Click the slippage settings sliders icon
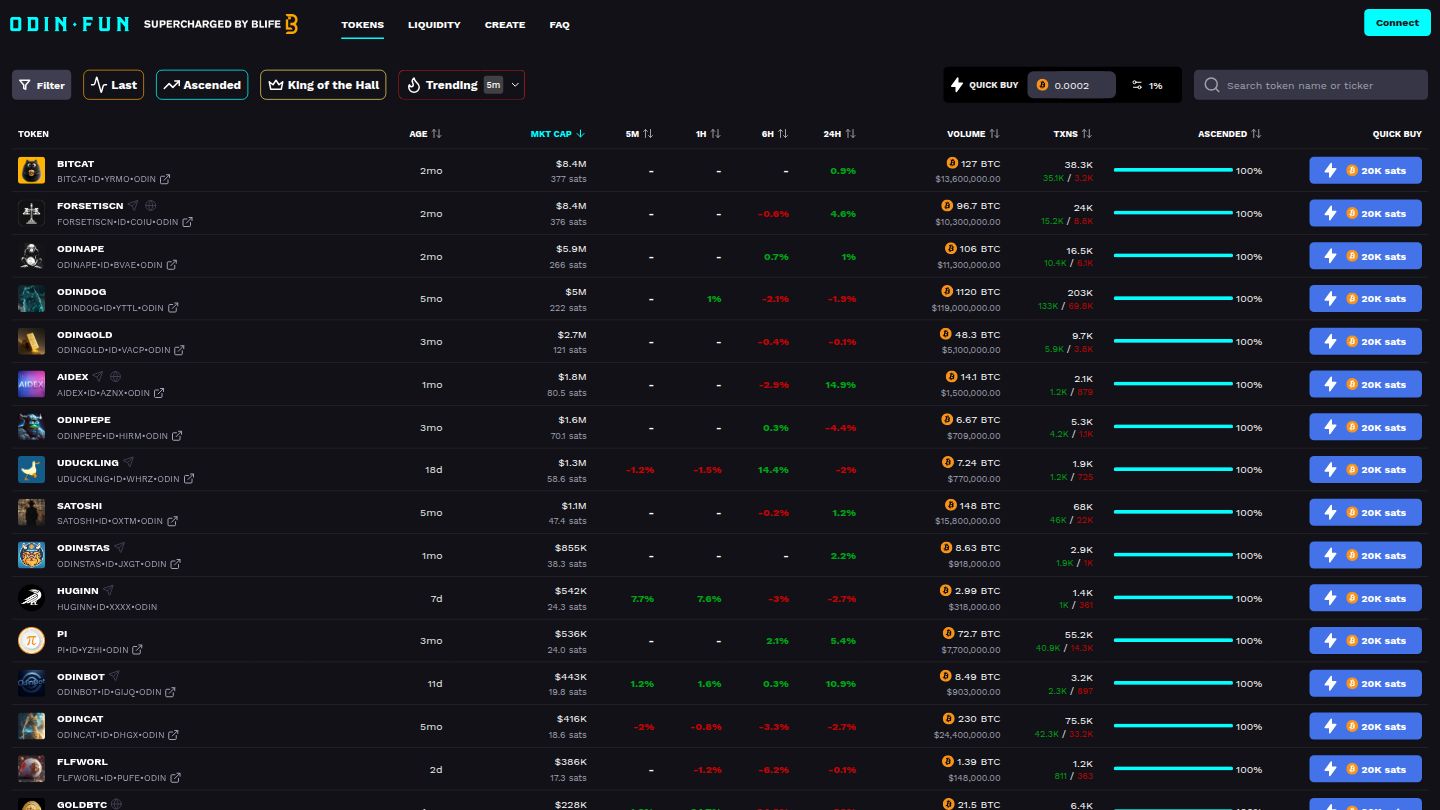Viewport: 1440px width, 810px height. [1137, 85]
